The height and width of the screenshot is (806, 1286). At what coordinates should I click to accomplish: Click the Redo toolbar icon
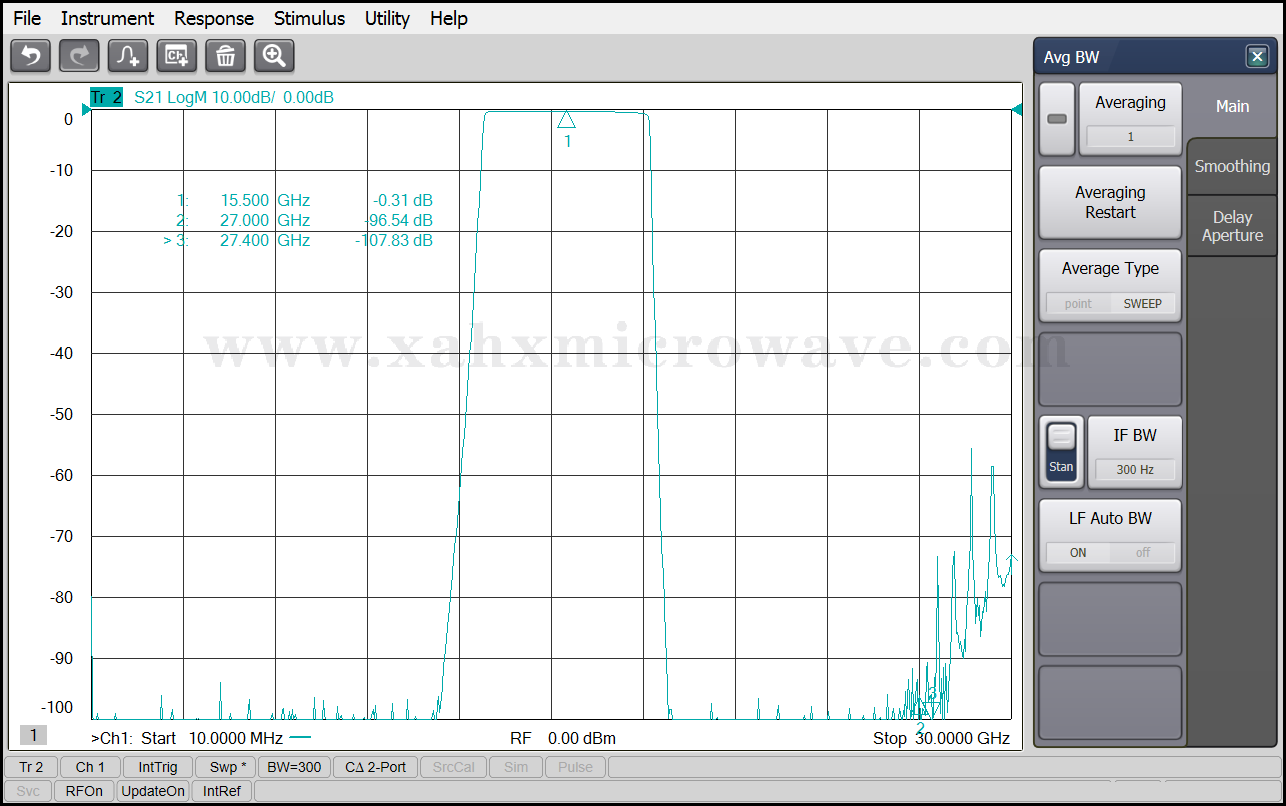[79, 56]
